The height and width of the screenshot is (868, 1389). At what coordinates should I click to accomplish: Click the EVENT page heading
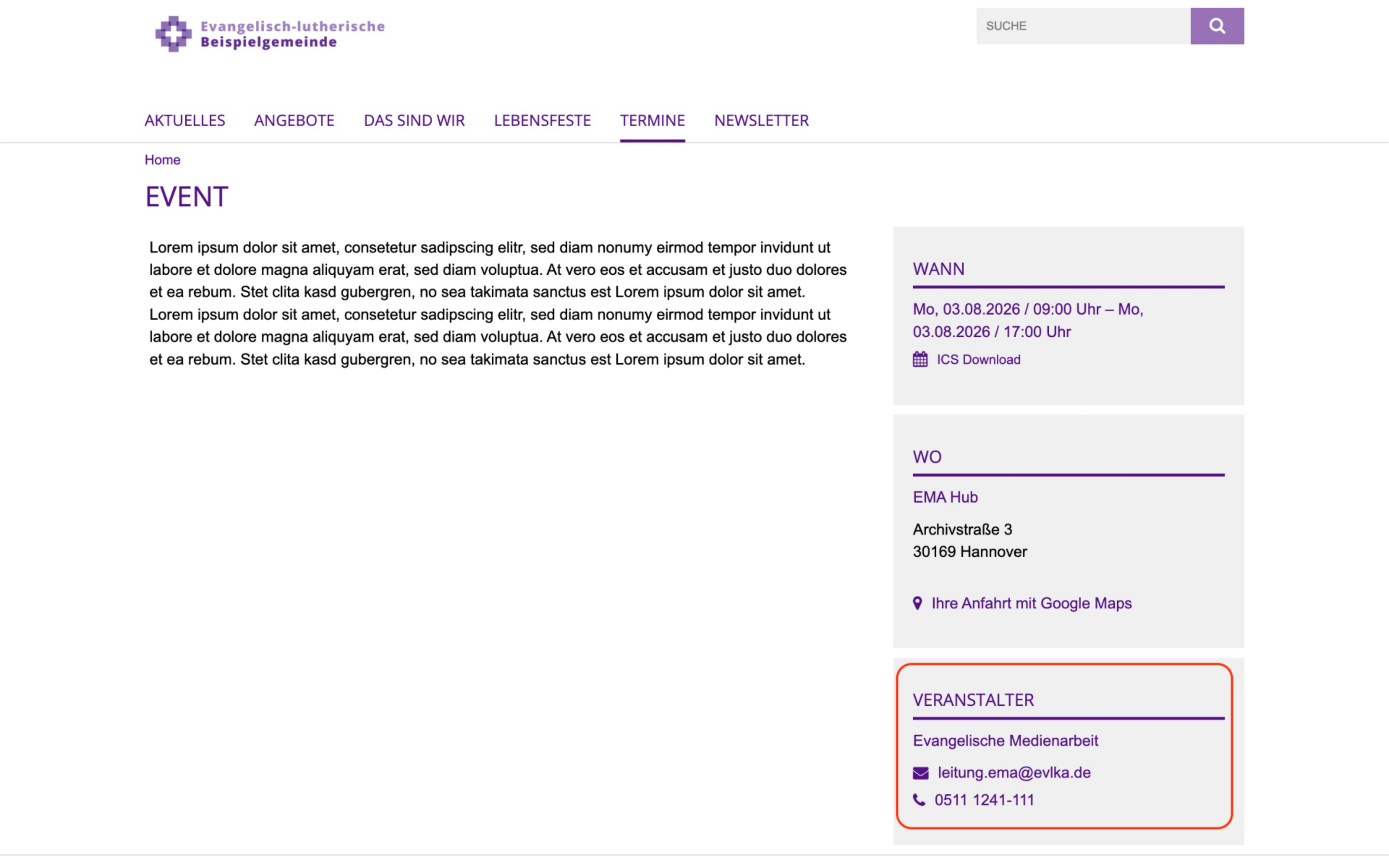[187, 197]
